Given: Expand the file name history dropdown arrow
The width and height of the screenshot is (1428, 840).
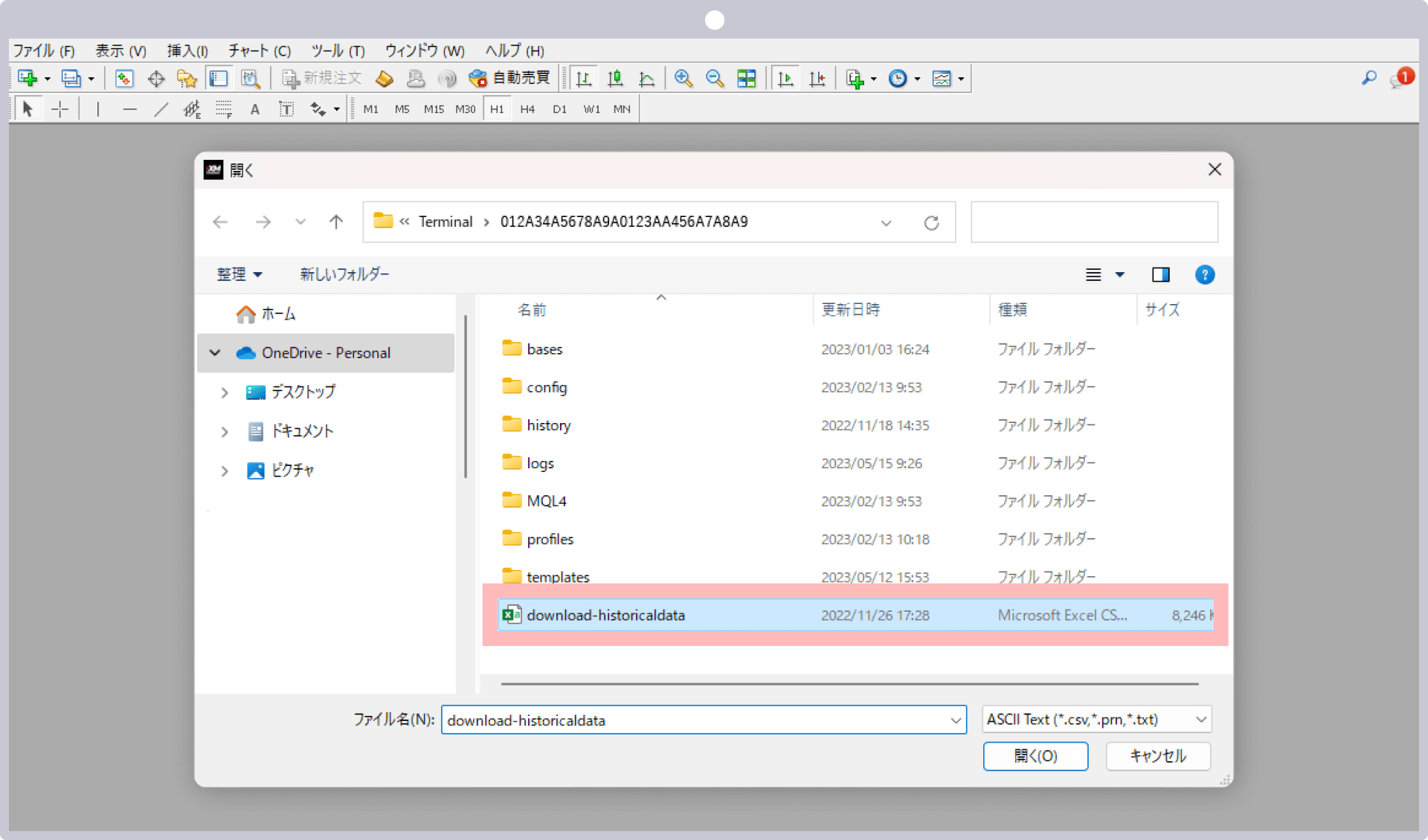Looking at the screenshot, I should click(956, 720).
